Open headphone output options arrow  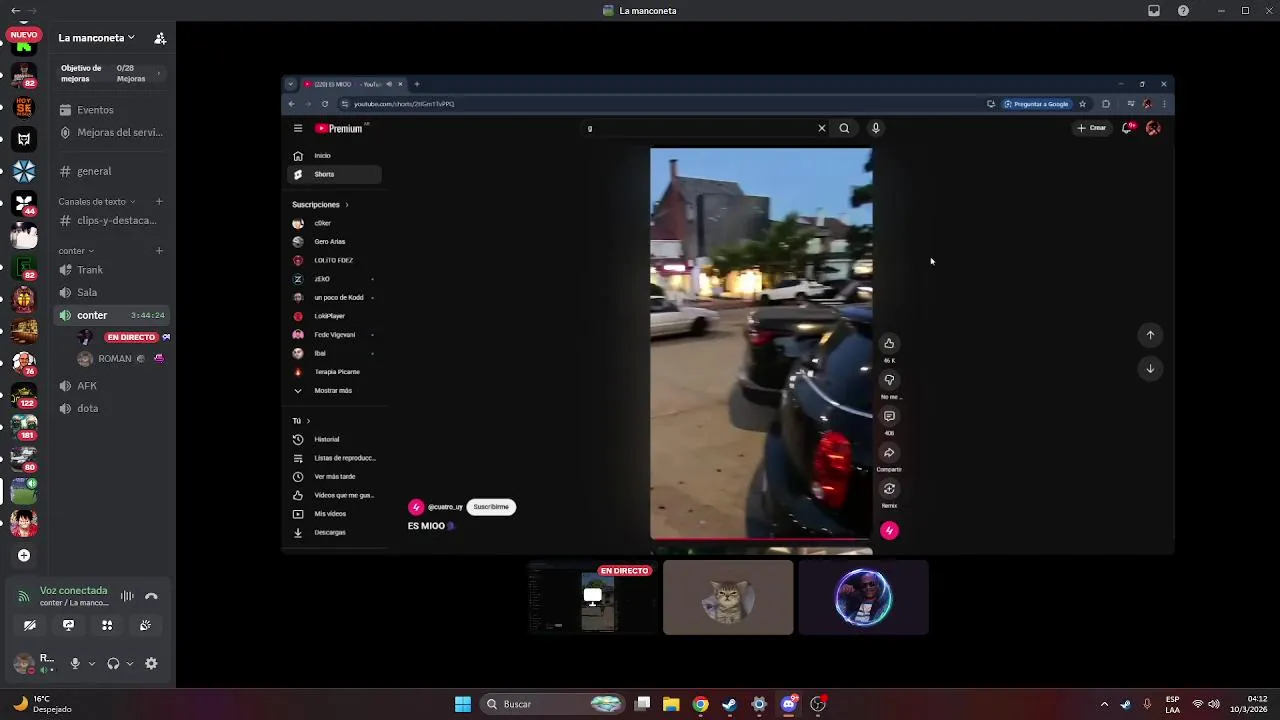coord(129,663)
